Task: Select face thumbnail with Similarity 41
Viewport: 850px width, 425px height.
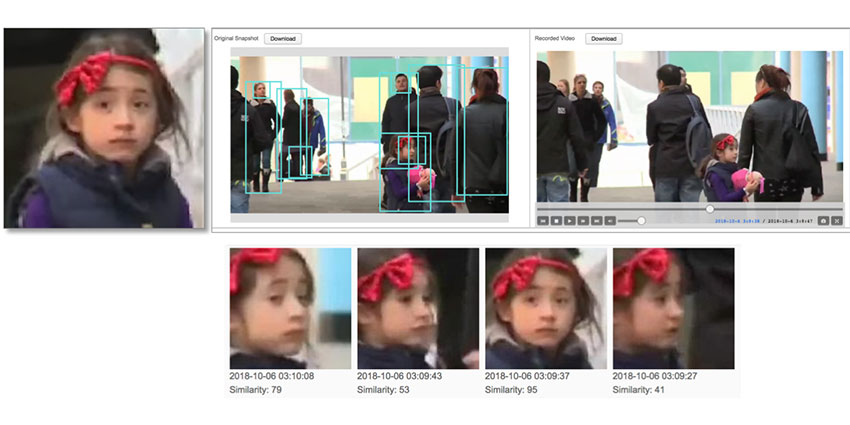Action: tap(674, 308)
